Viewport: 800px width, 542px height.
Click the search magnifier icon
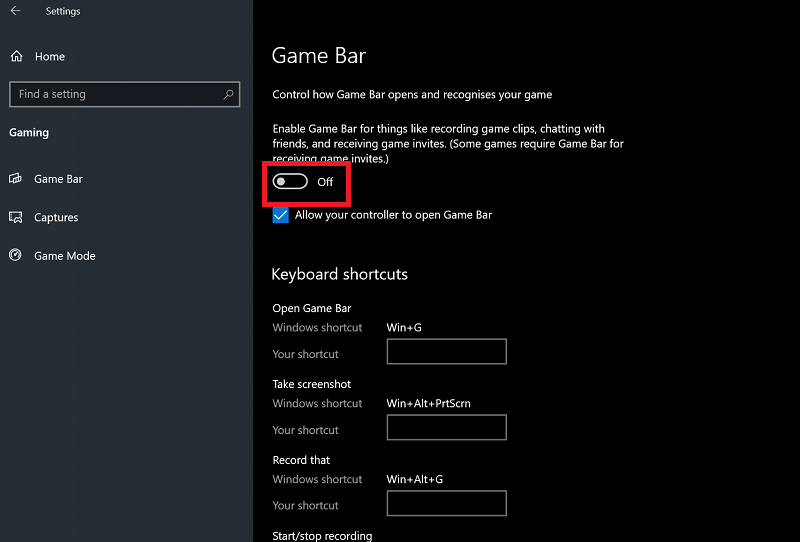(x=229, y=94)
